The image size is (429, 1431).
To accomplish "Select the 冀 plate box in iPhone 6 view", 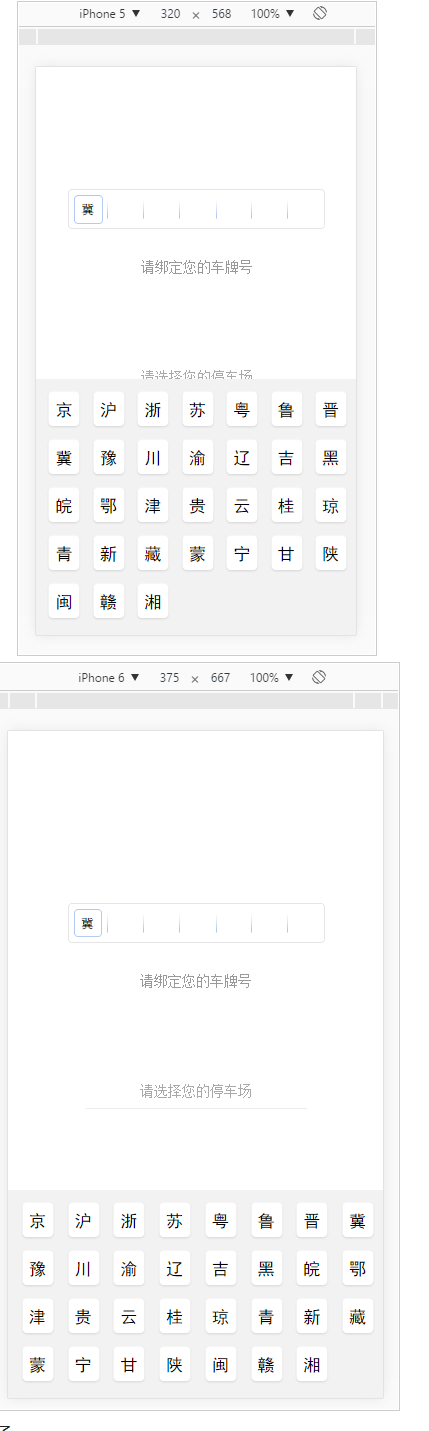I will tap(88, 923).
